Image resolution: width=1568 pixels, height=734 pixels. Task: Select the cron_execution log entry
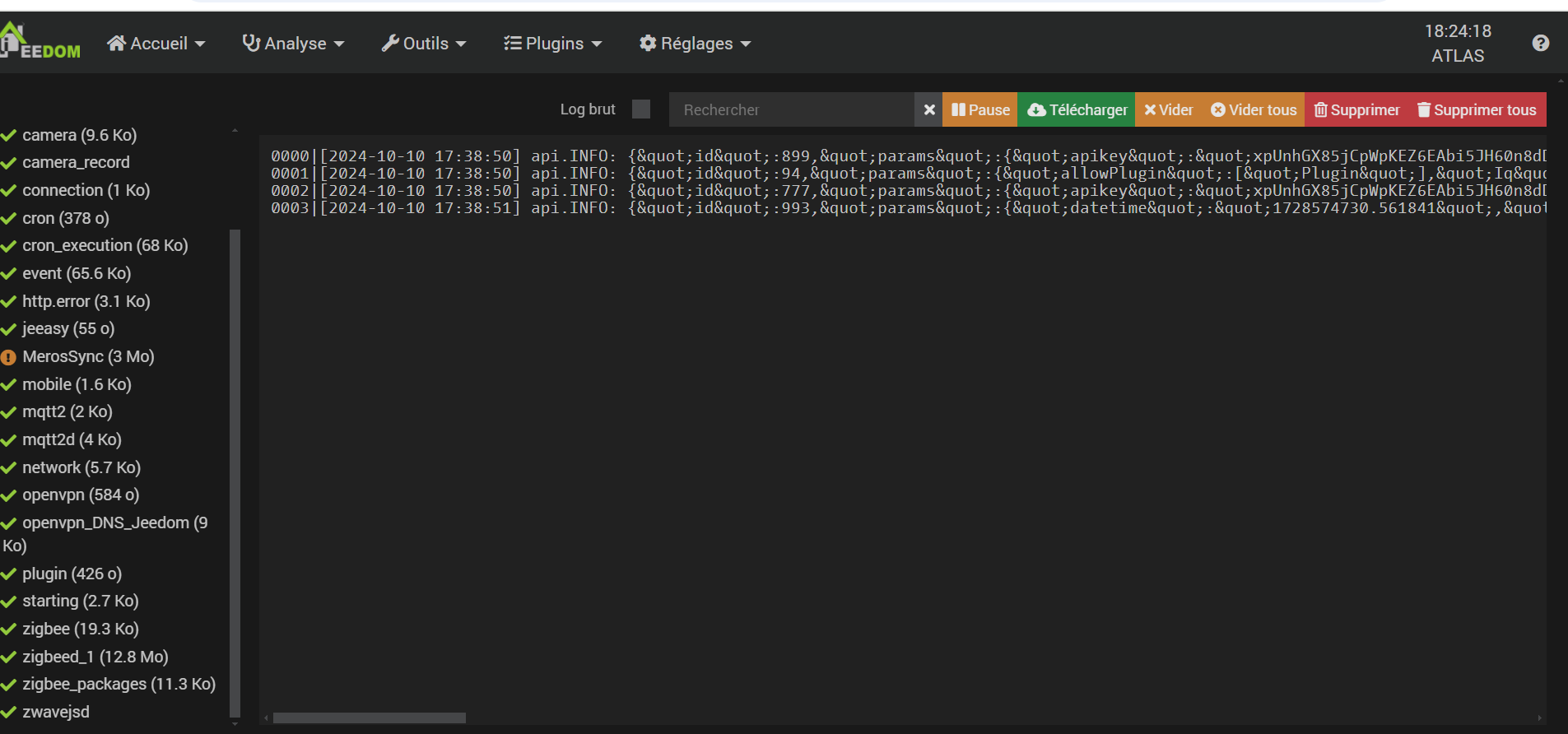point(105,246)
